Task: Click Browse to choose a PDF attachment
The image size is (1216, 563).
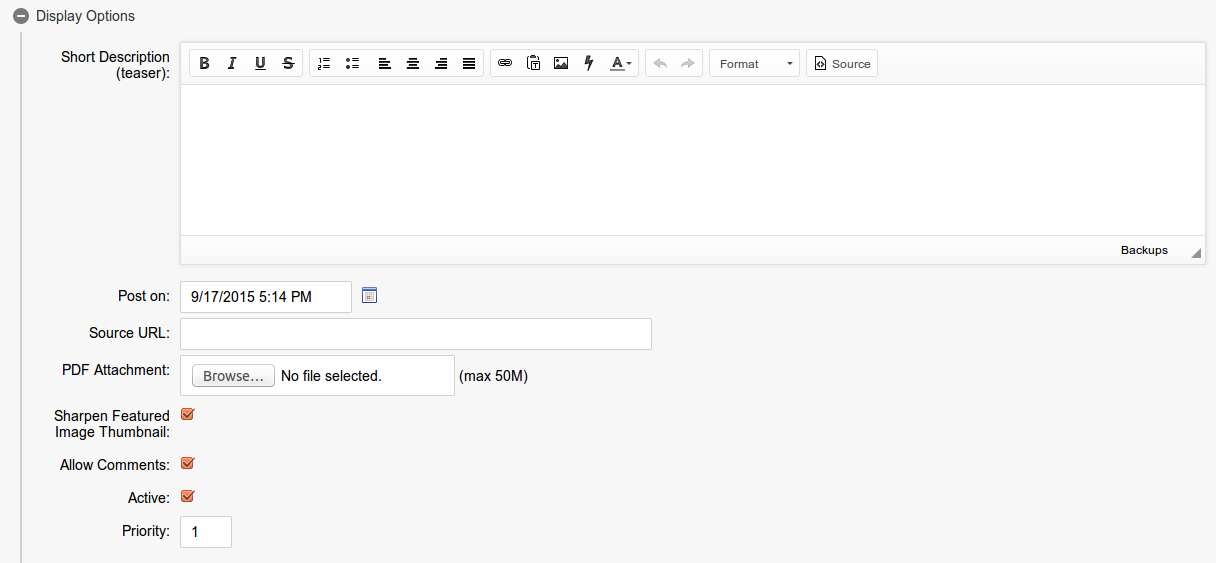Action: tap(233, 376)
